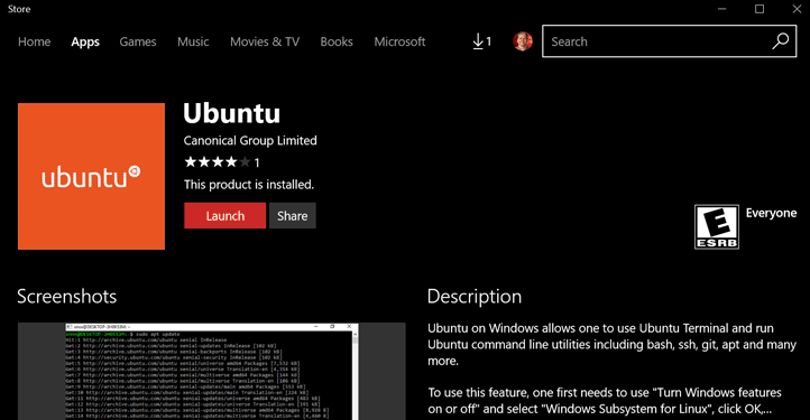Select the Apps tab
The width and height of the screenshot is (810, 420).
click(85, 42)
